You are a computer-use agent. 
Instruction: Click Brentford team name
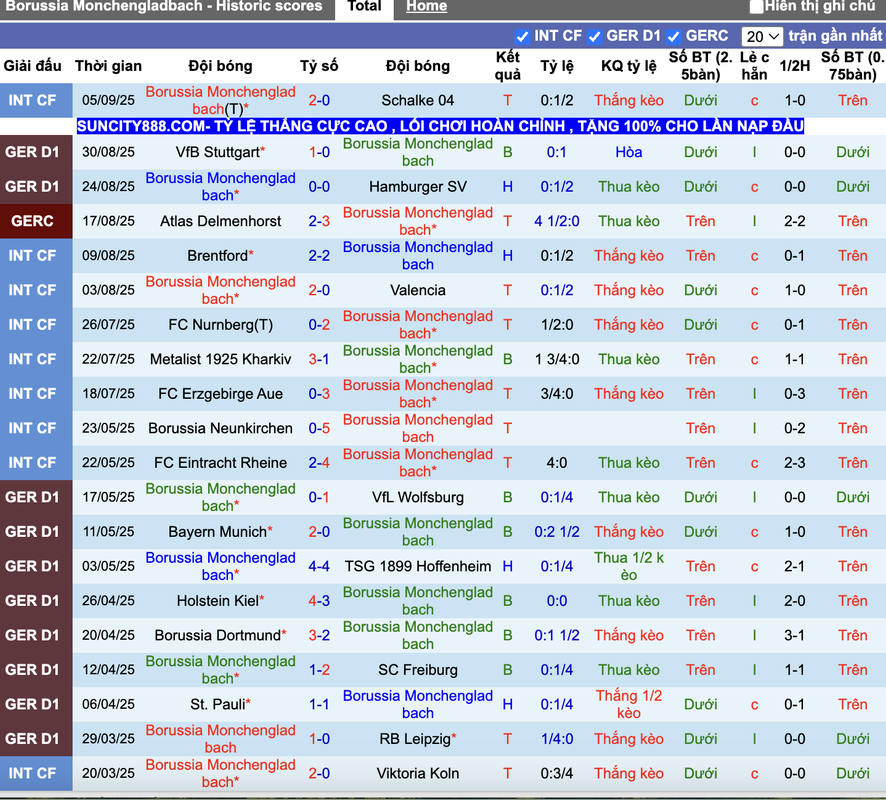pos(220,256)
